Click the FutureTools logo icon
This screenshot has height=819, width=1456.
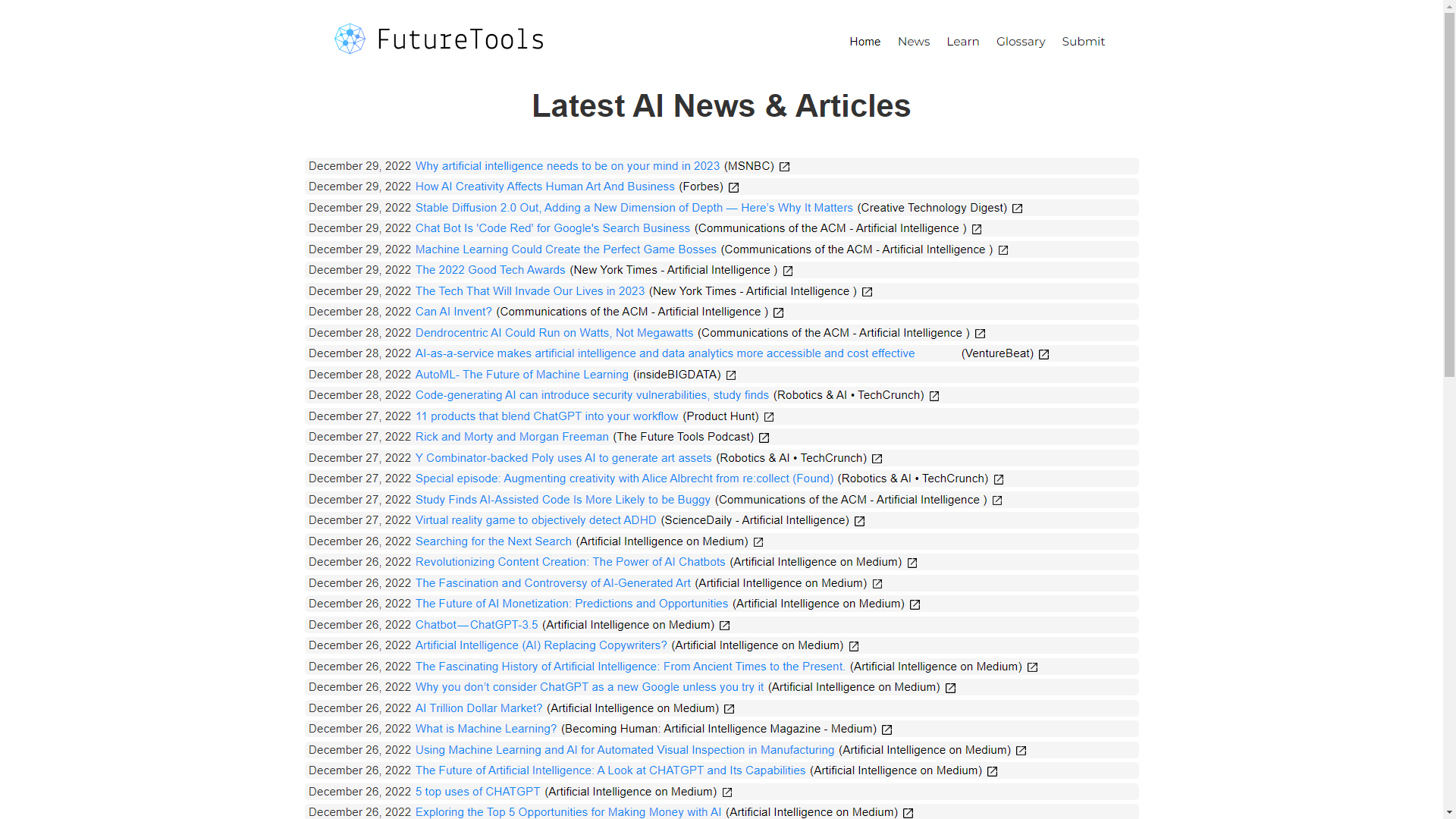(x=350, y=39)
